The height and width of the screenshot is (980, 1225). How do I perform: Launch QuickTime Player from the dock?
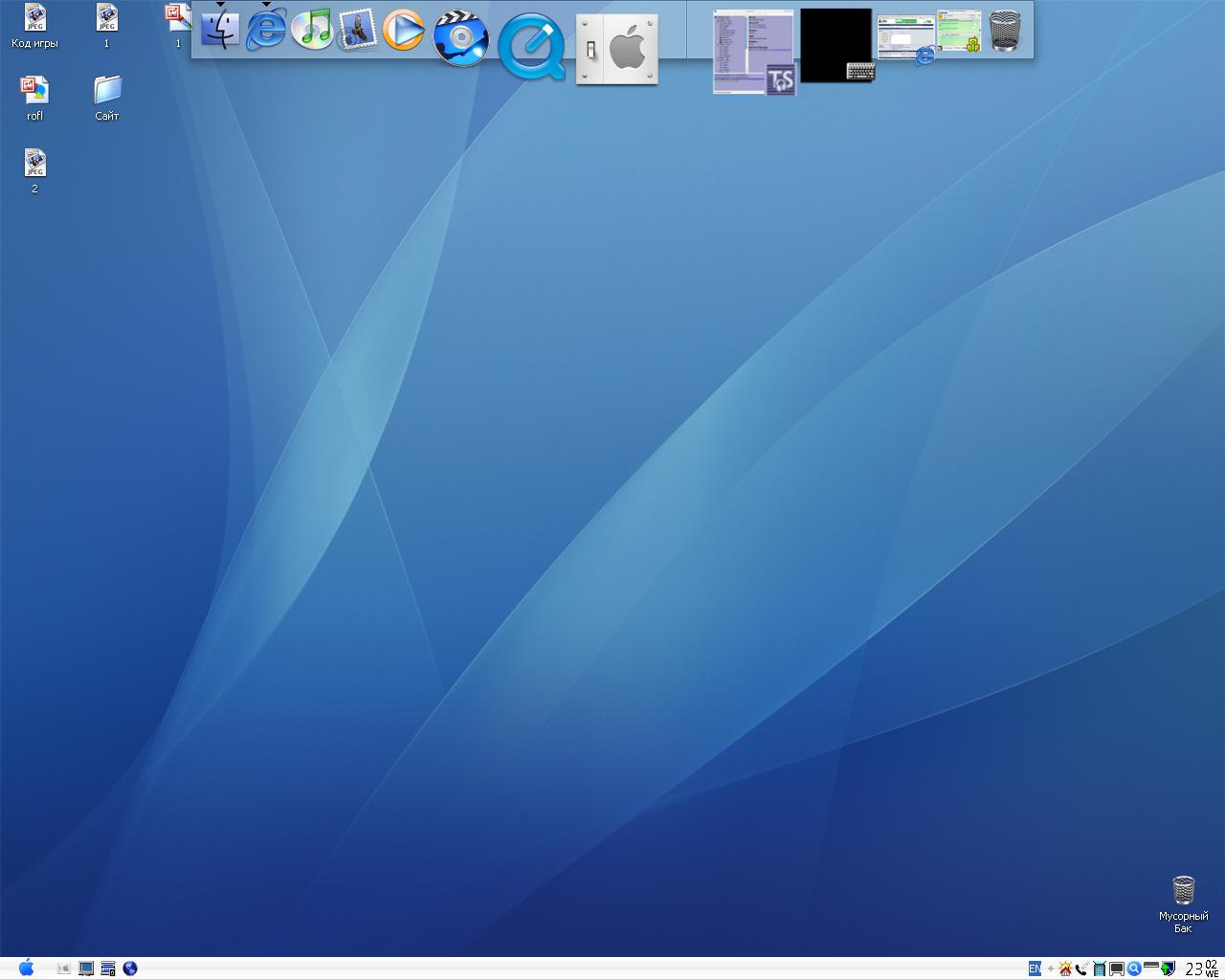[x=532, y=46]
